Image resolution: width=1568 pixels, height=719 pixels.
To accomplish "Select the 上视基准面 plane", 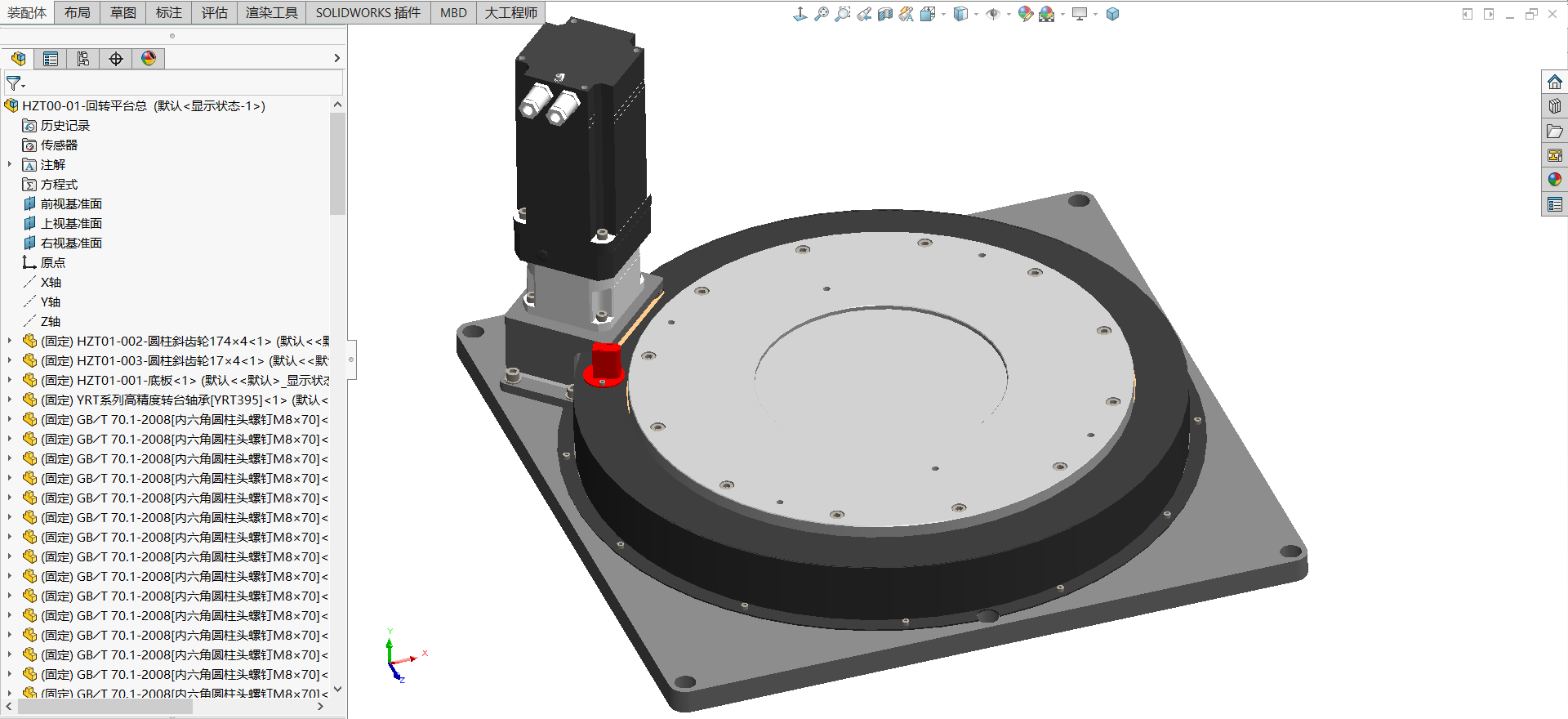I will pos(63,223).
